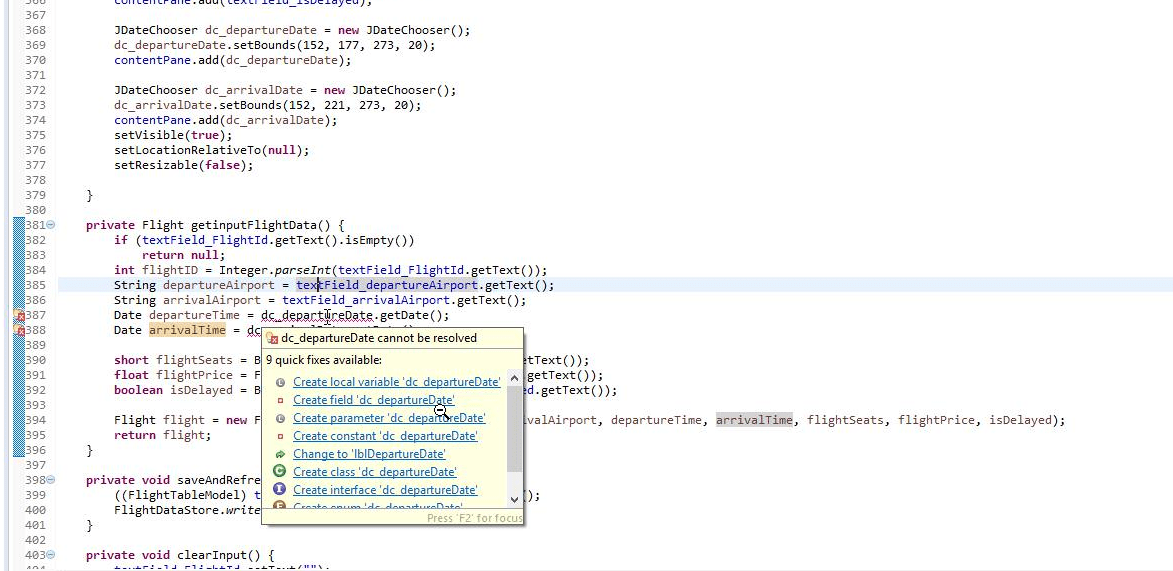Click 'flightPrice' argument on line 394

point(936,420)
